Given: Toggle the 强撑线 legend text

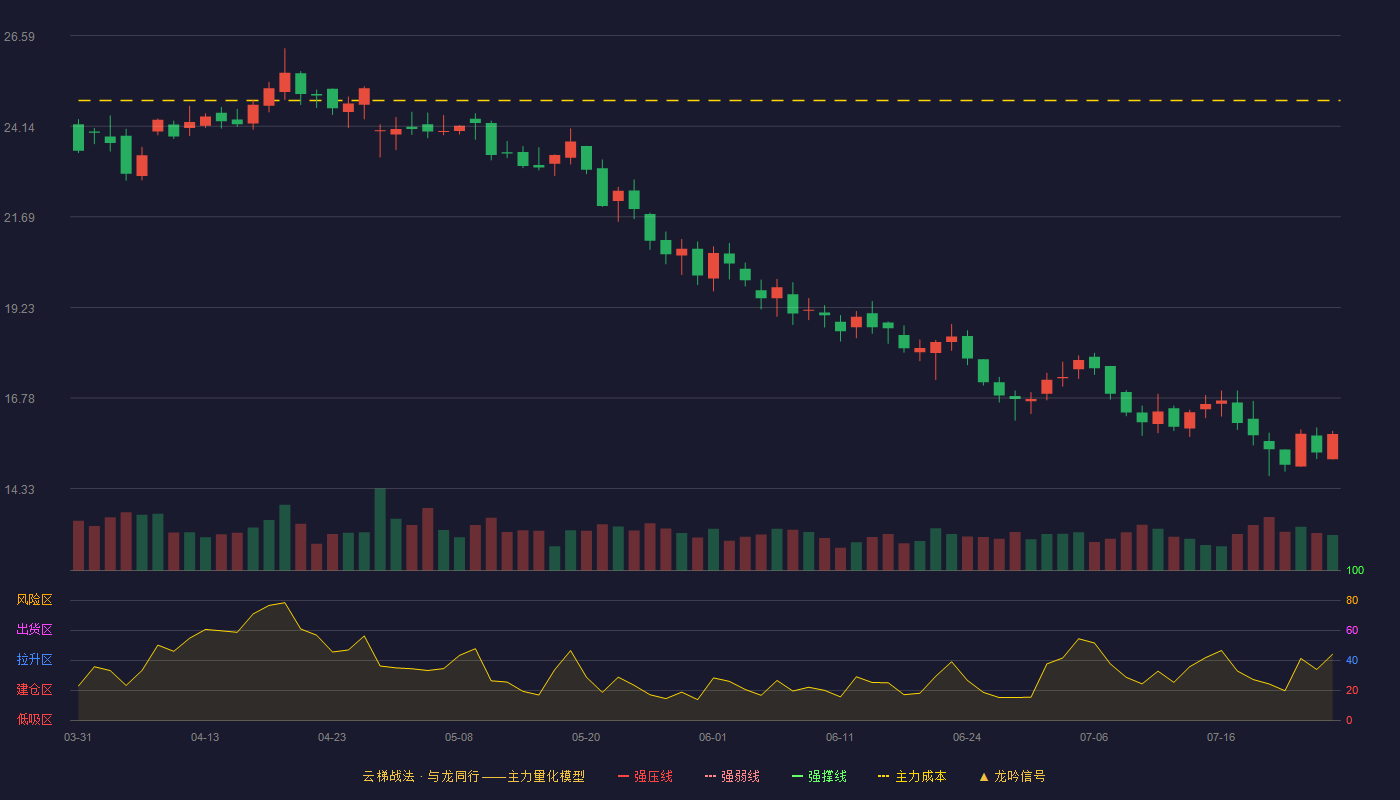Looking at the screenshot, I should click(827, 776).
